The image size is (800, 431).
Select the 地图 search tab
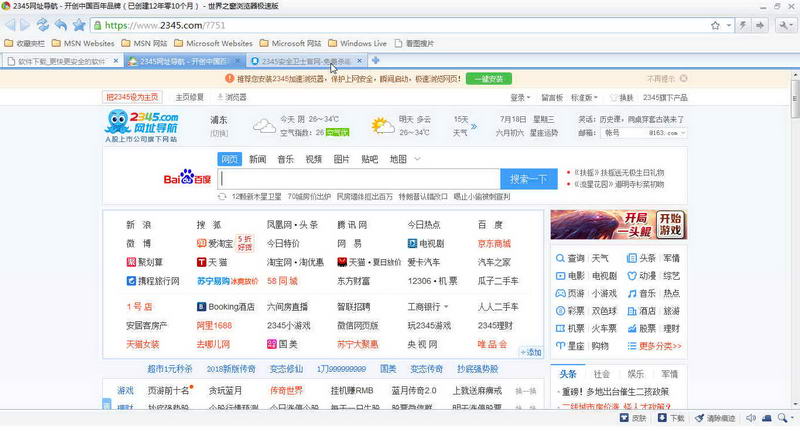[398, 159]
